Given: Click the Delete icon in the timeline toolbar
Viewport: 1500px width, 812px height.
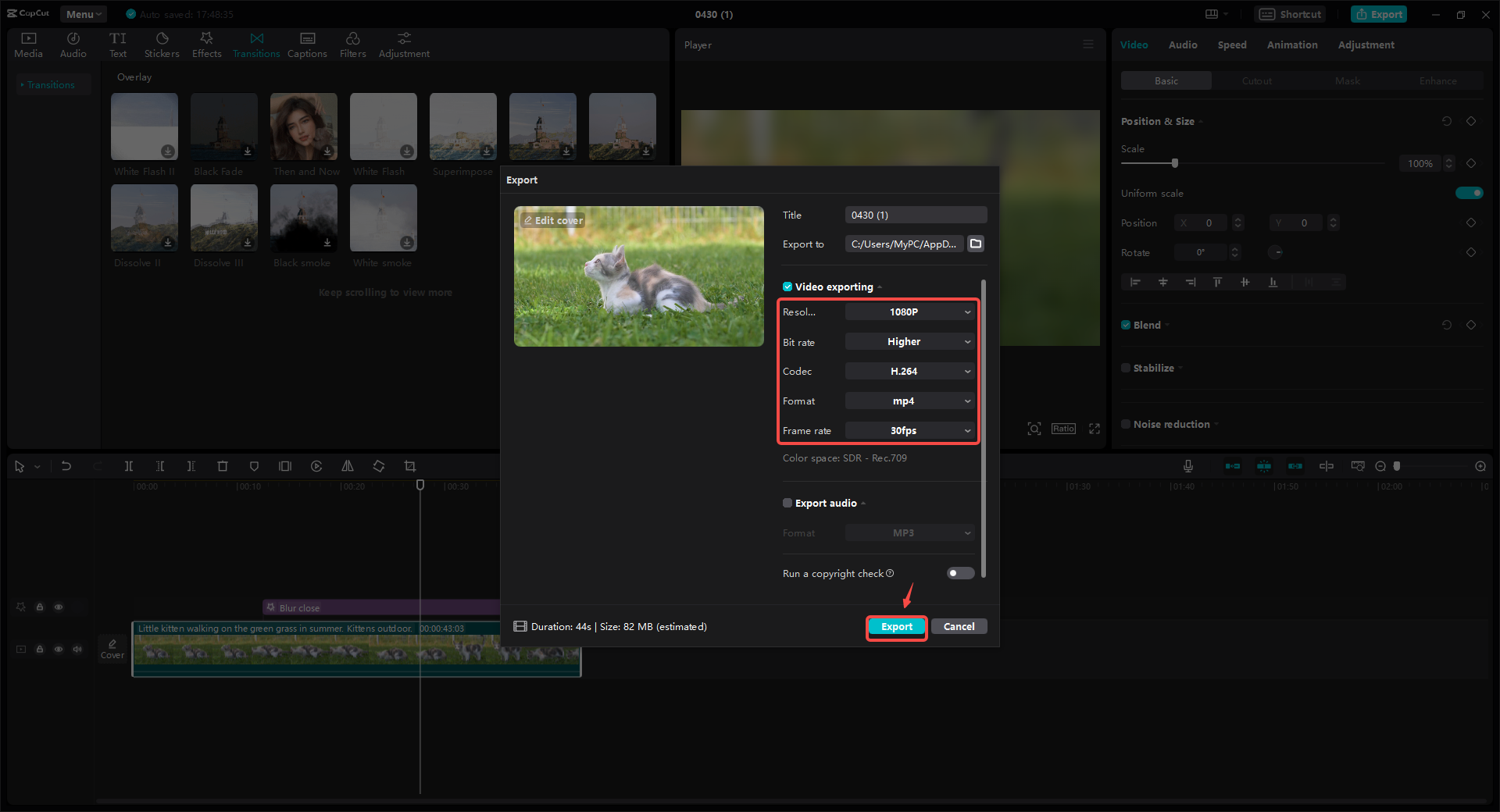Looking at the screenshot, I should 223,466.
